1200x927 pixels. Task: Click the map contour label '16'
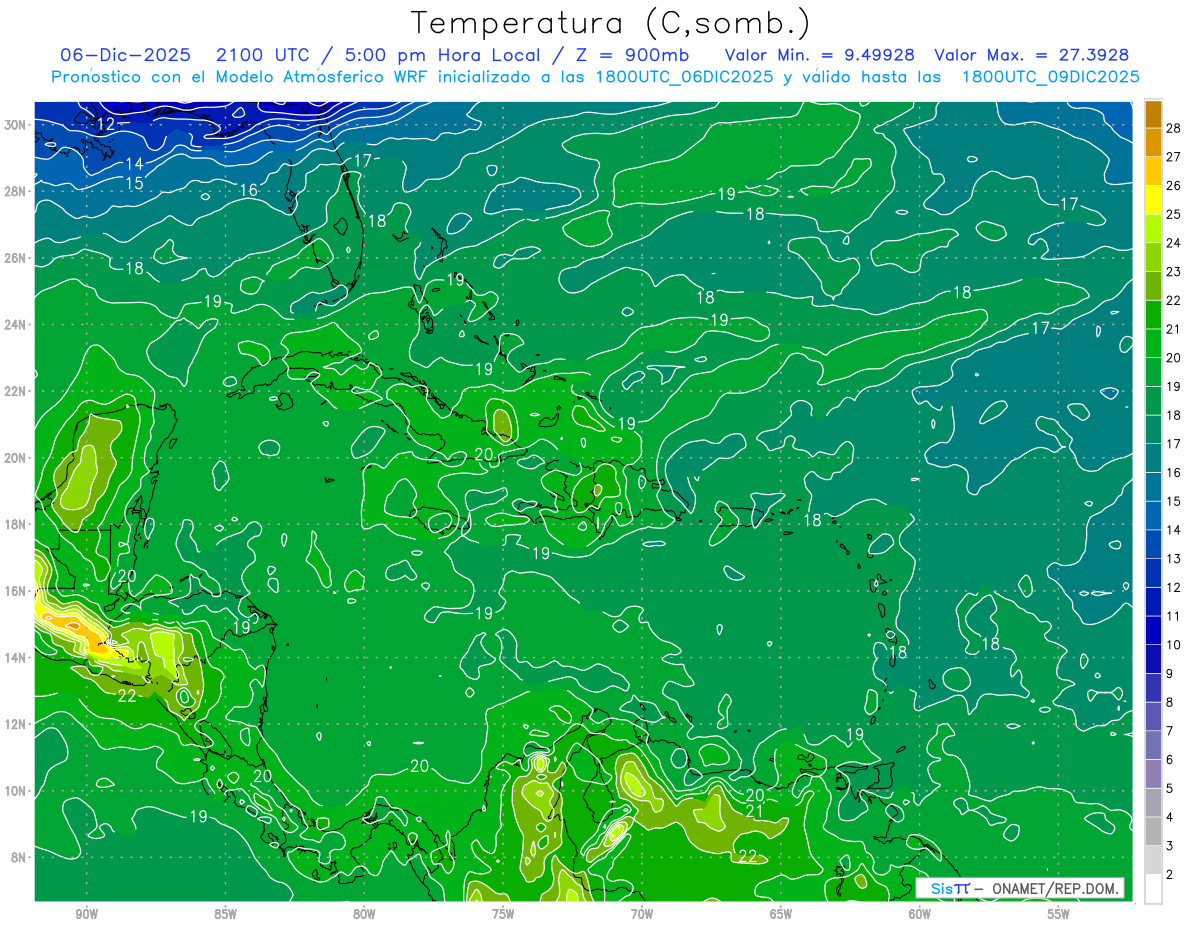pyautogui.click(x=249, y=190)
